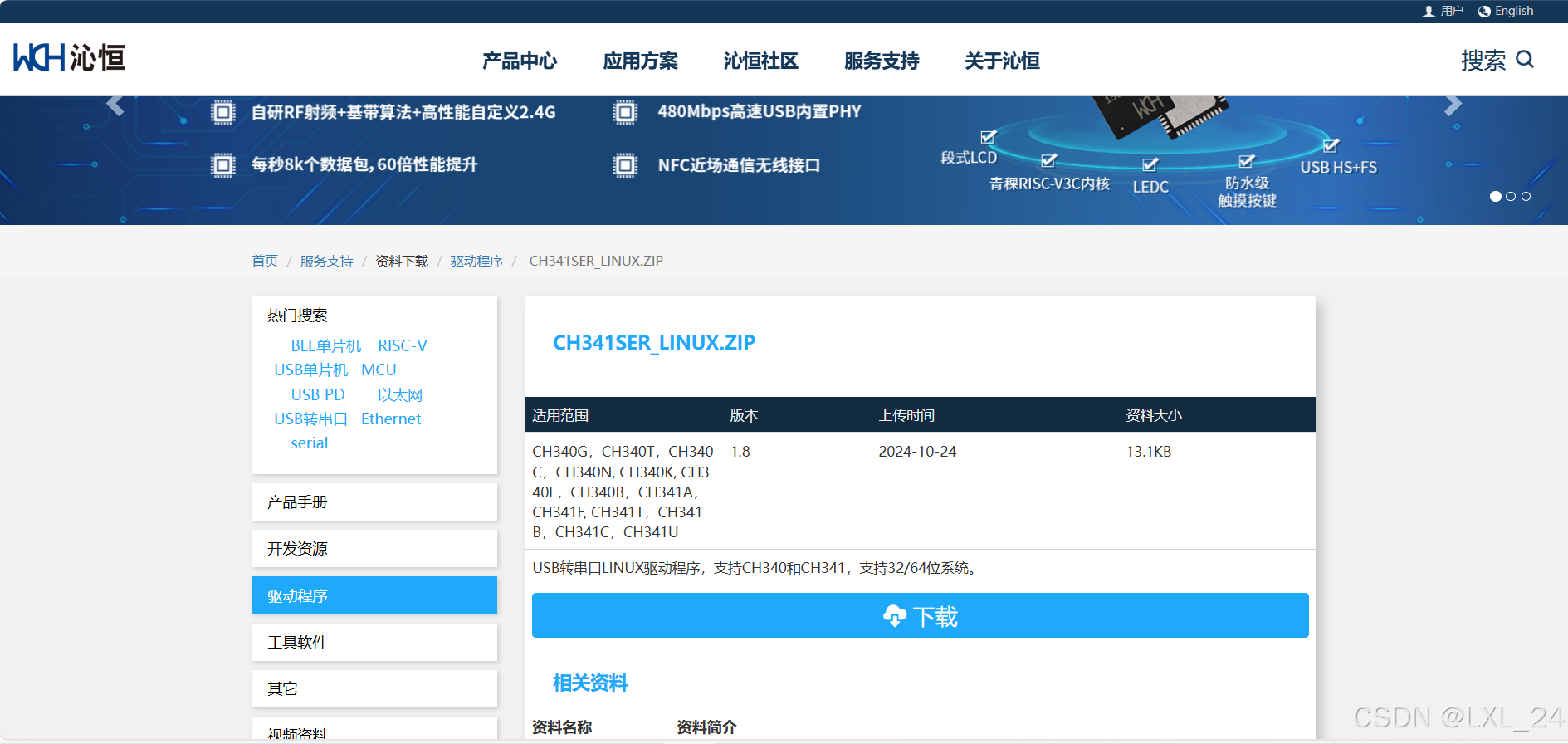Click the USB PD hot search link
This screenshot has width=1568, height=744.
(x=318, y=394)
